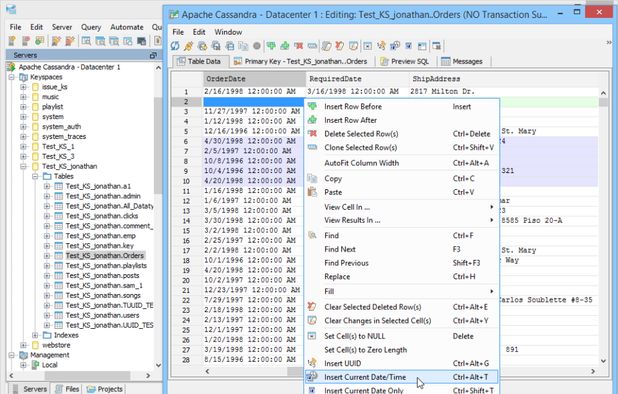Click the refresh icon in the table editor toolbar
Screen dimensions: 618x394
175,46
